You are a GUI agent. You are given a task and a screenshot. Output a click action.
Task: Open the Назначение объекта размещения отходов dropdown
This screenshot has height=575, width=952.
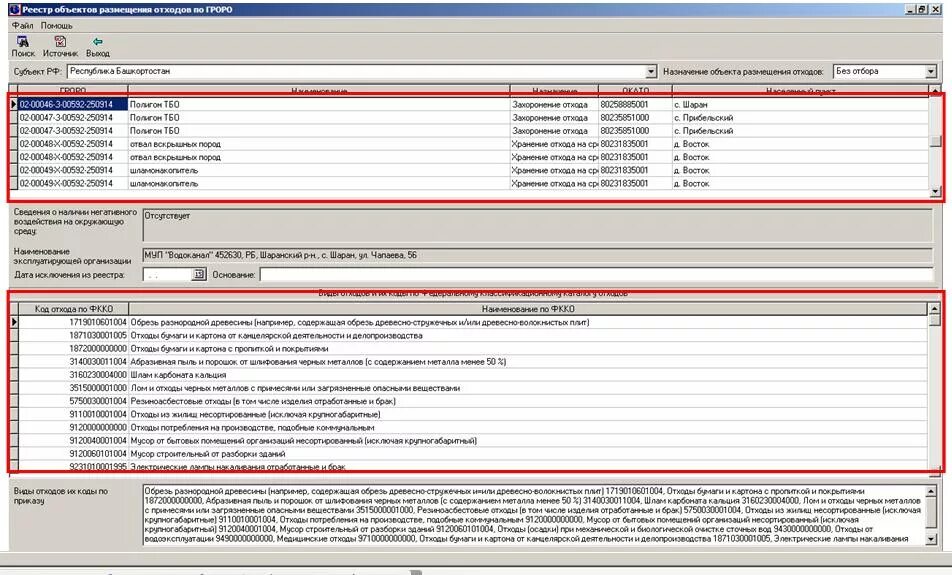pyautogui.click(x=931, y=72)
